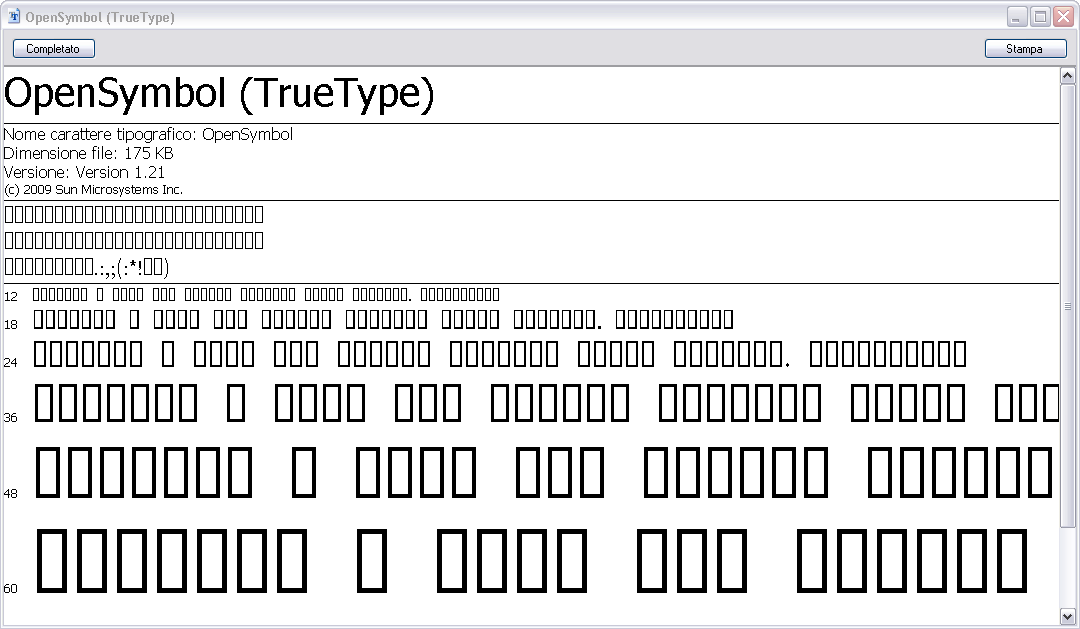Click the size label 18

[10, 324]
